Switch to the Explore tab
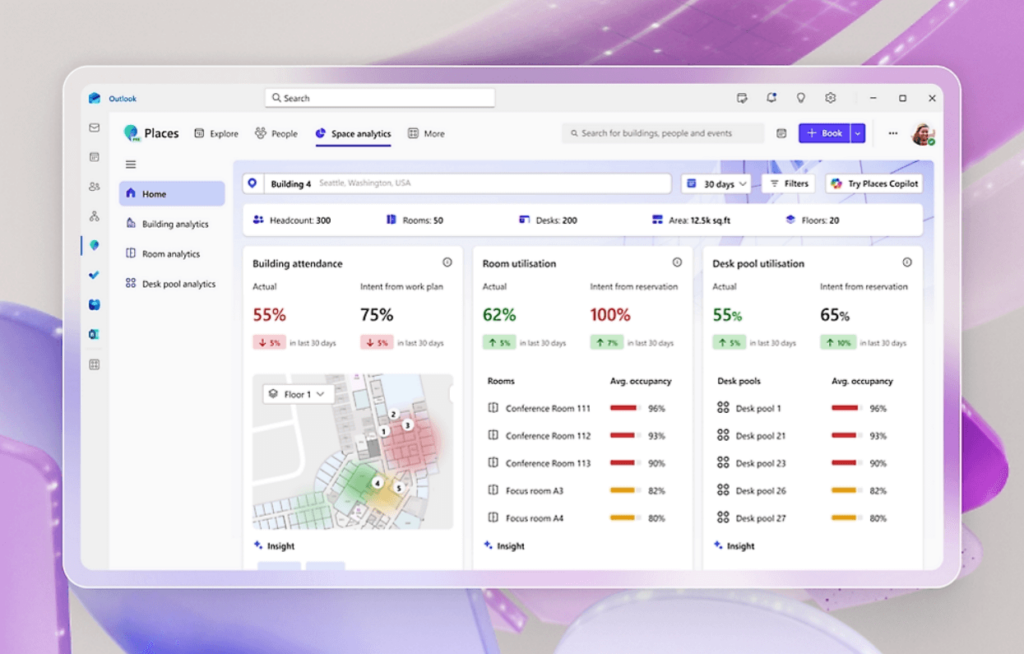The width and height of the screenshot is (1024, 654). 216,133
